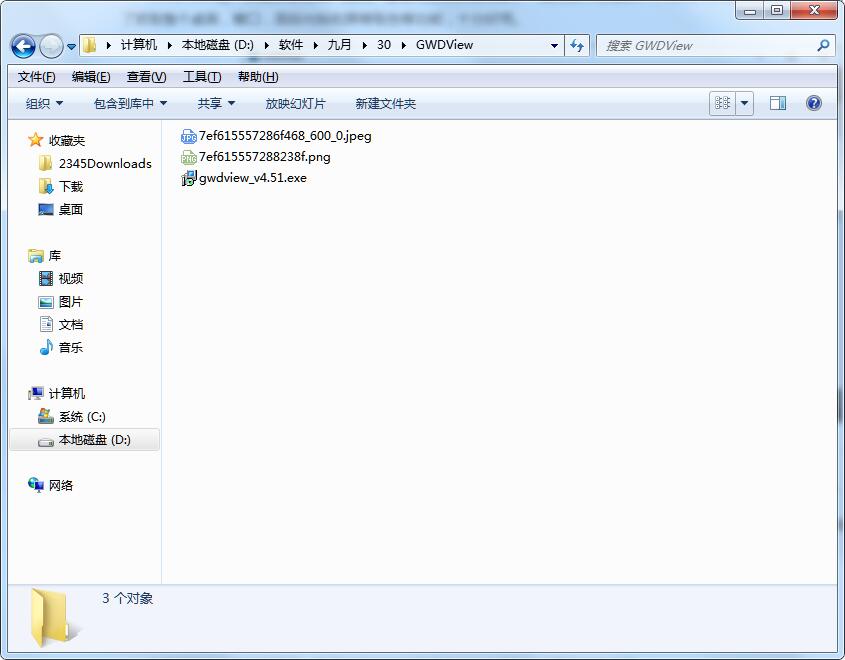
Task: Select the 7ef615557288238f.png file icon
Action: [x=188, y=157]
